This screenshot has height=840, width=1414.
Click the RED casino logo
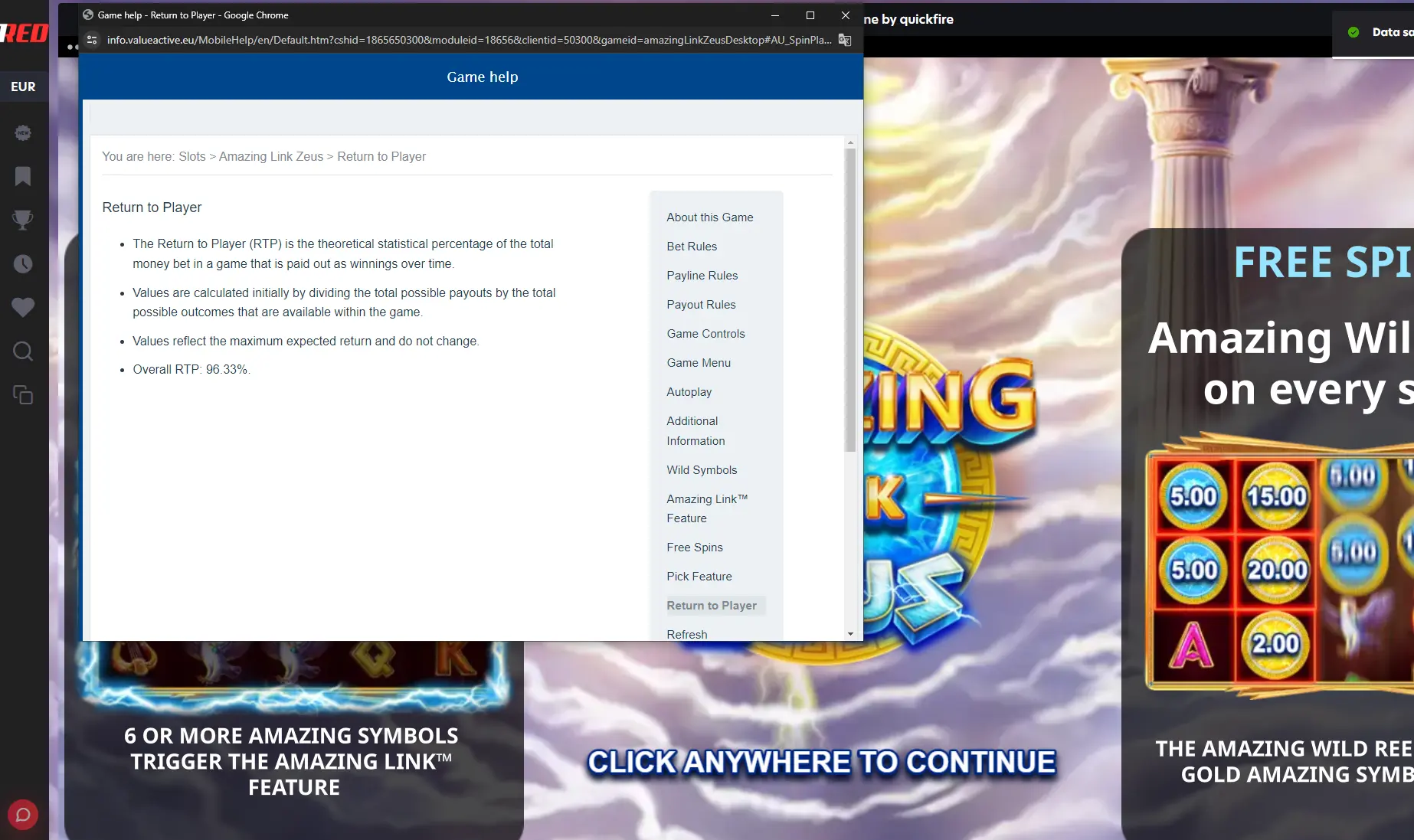(25, 32)
